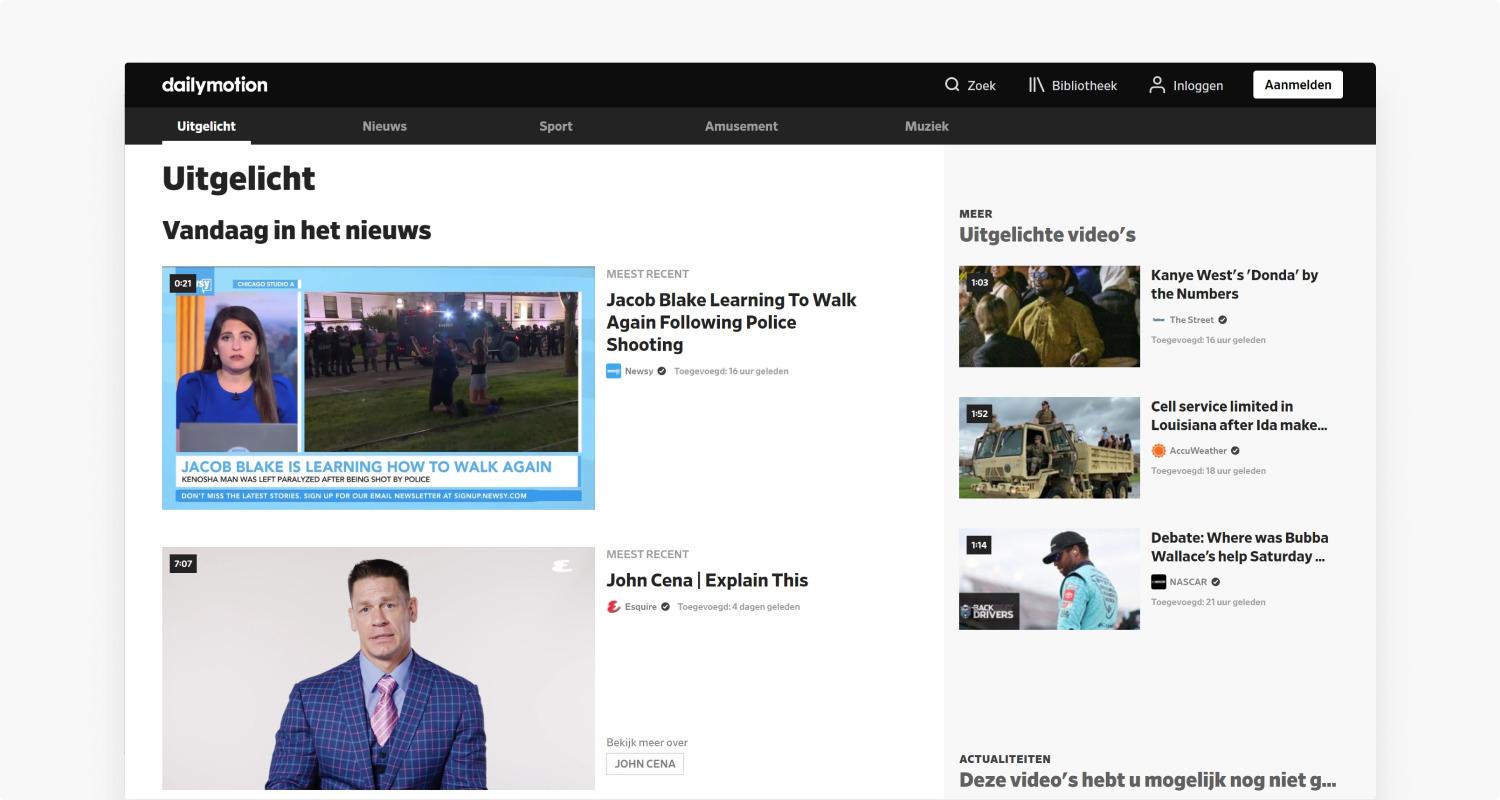Click verified badge next to Newsy

point(662,371)
